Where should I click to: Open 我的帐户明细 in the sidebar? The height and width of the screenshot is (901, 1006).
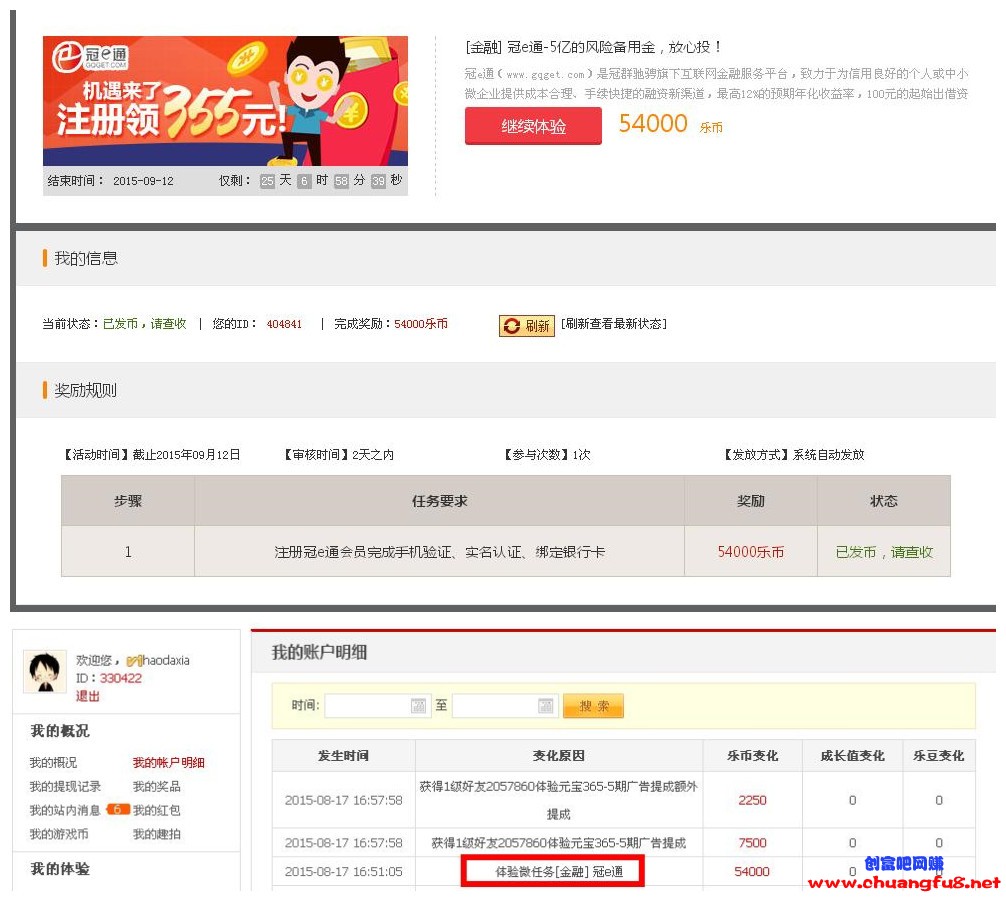169,762
